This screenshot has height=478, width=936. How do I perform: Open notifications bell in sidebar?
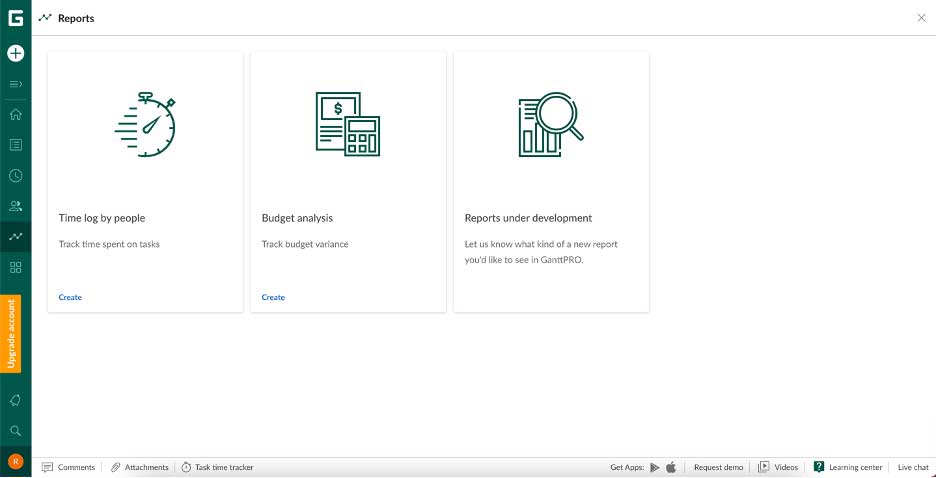(16, 400)
